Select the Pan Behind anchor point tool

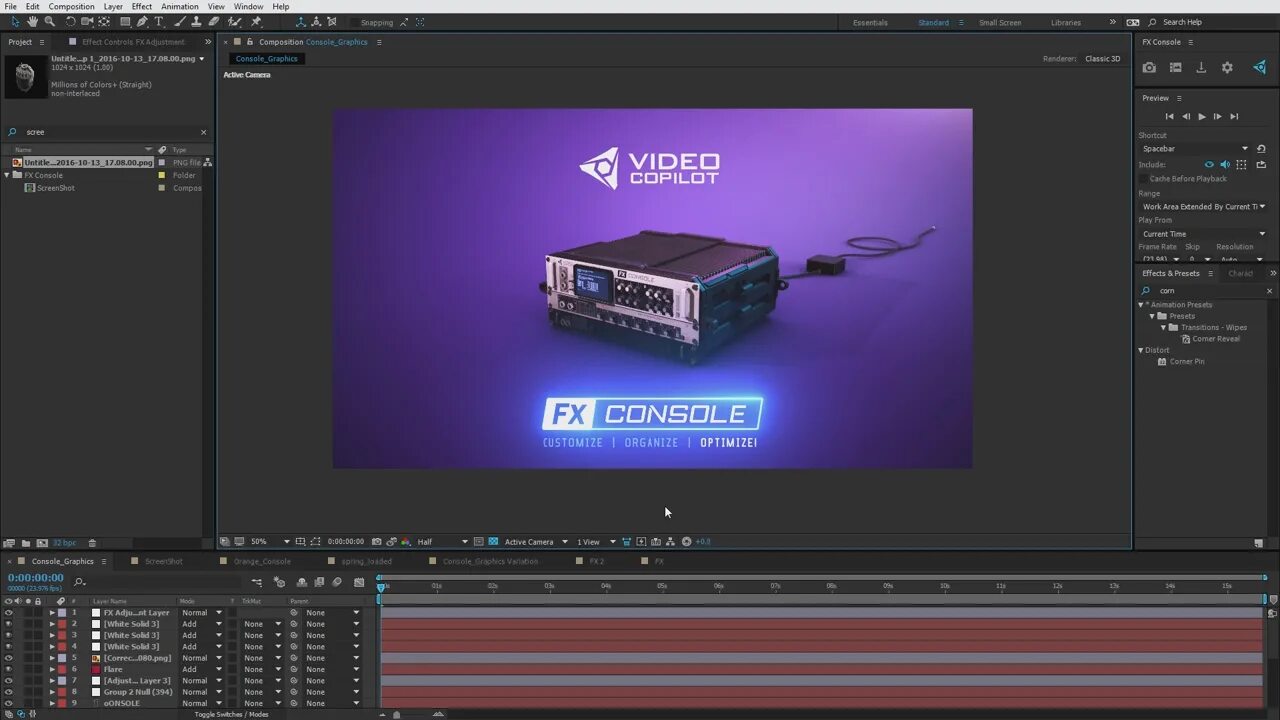(x=104, y=21)
